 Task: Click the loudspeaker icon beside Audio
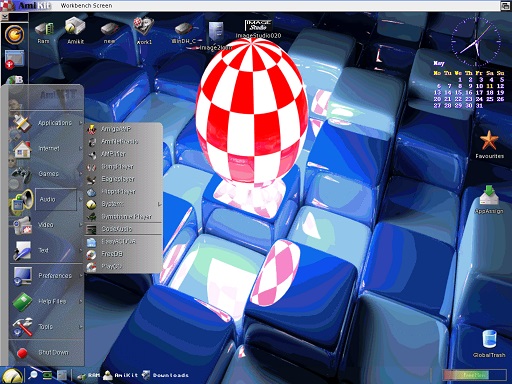pos(22,201)
